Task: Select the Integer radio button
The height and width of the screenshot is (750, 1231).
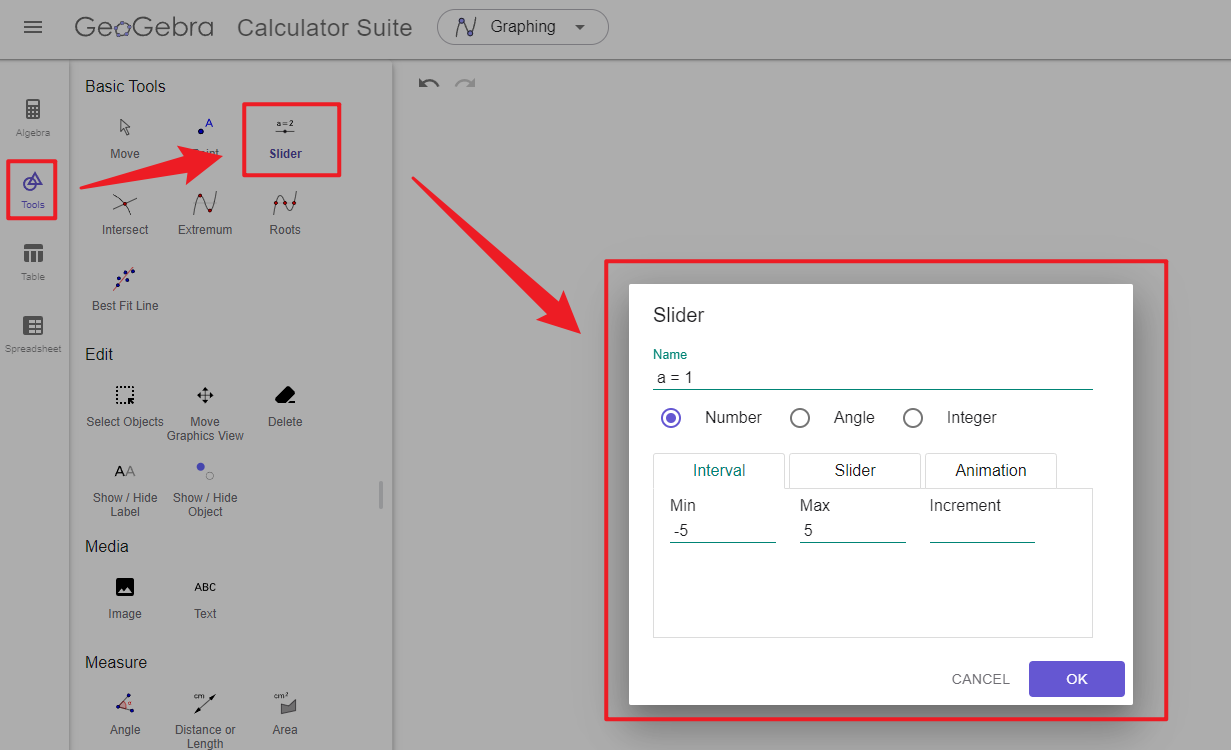Action: pos(912,417)
